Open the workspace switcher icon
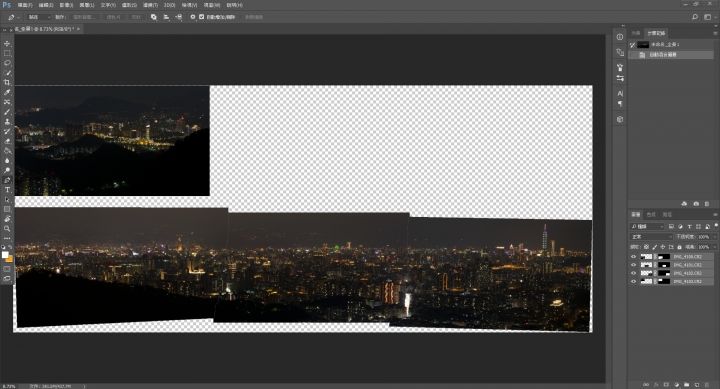 [x=708, y=17]
